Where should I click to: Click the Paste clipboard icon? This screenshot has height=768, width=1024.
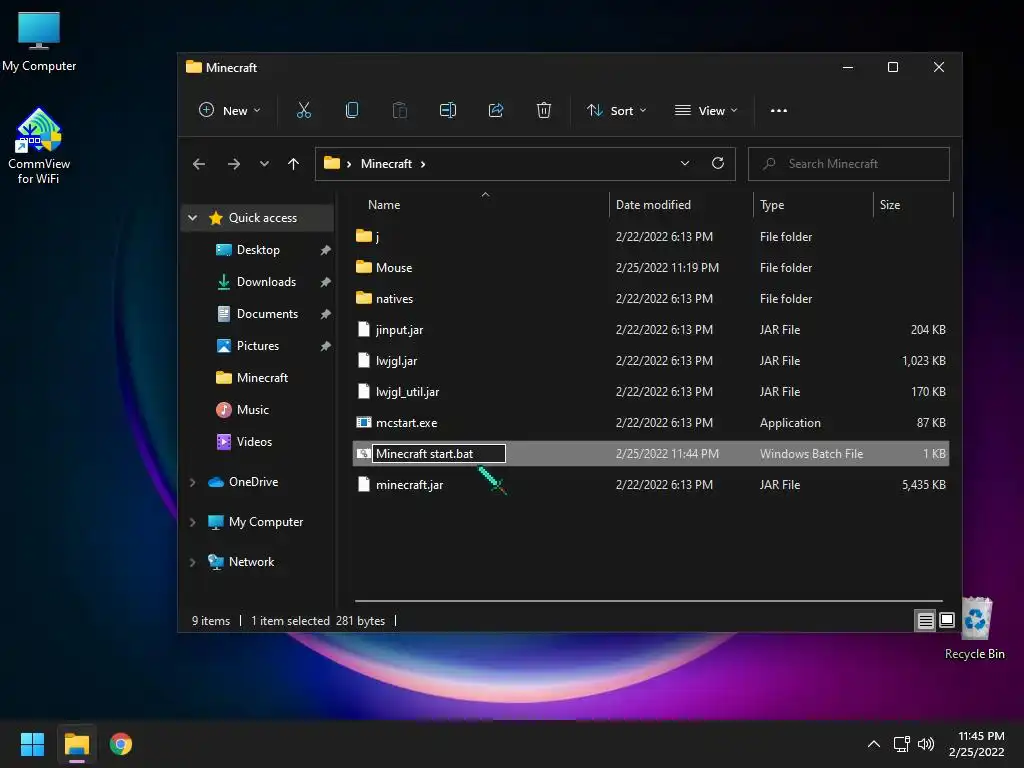pyautogui.click(x=400, y=110)
